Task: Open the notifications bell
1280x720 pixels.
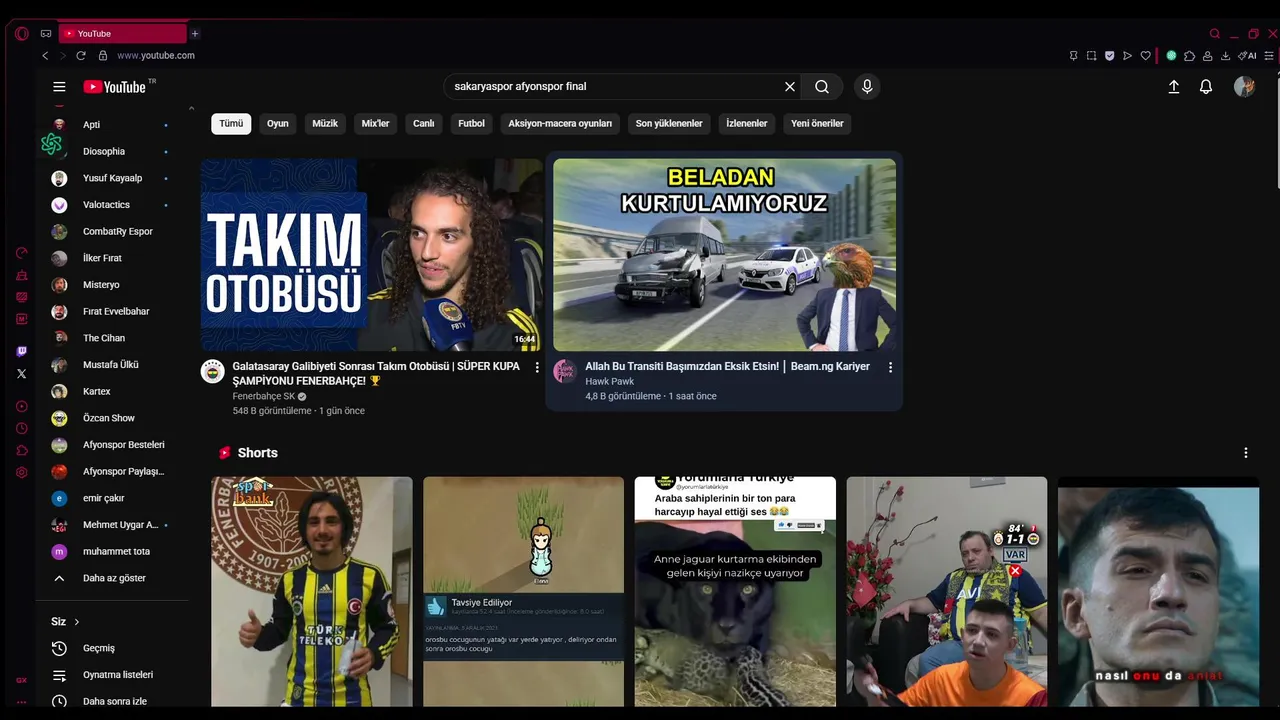Action: tap(1206, 87)
